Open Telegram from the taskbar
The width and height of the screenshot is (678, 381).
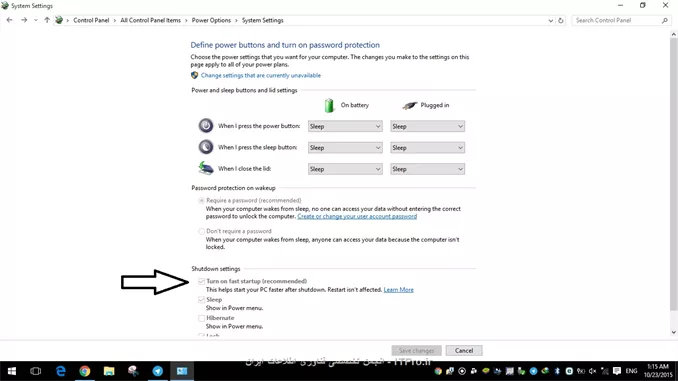click(x=157, y=371)
